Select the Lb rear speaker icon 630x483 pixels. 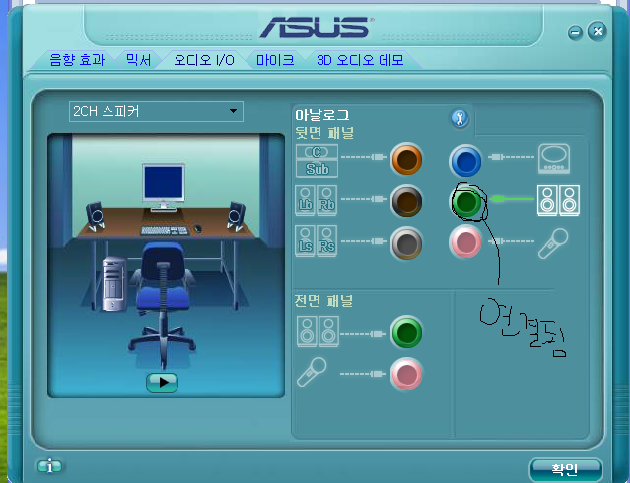click(x=305, y=200)
